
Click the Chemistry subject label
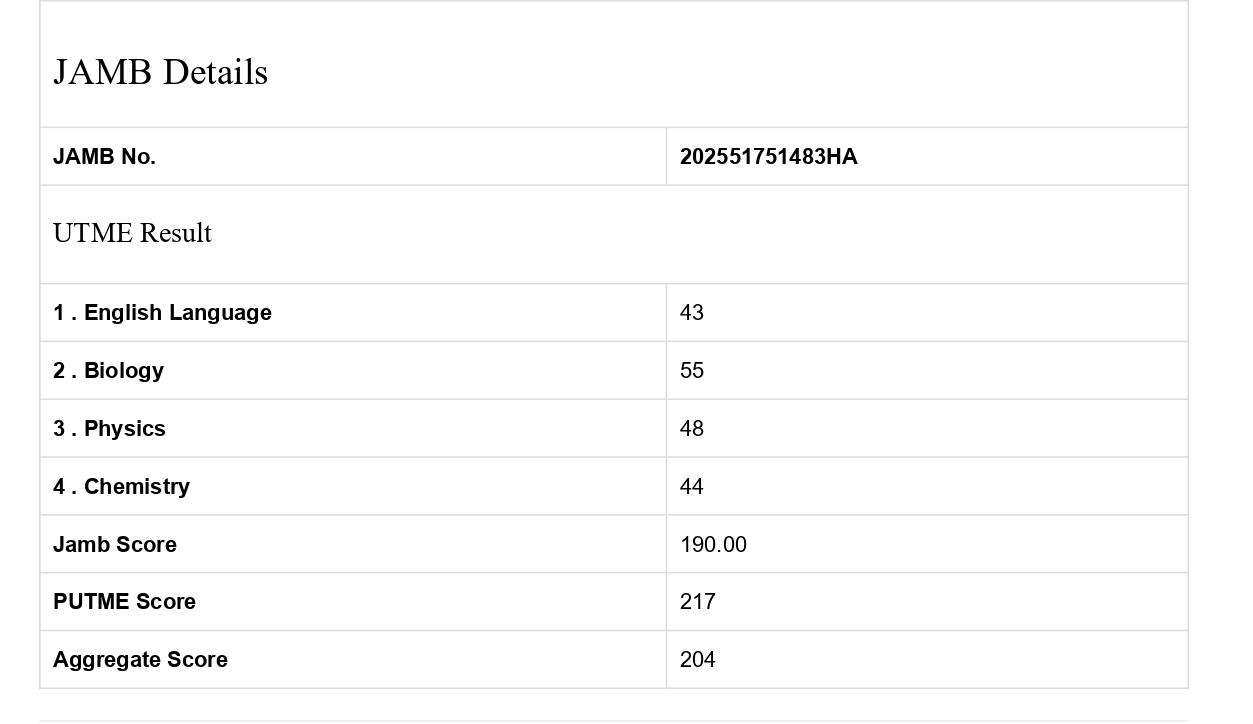coord(121,487)
